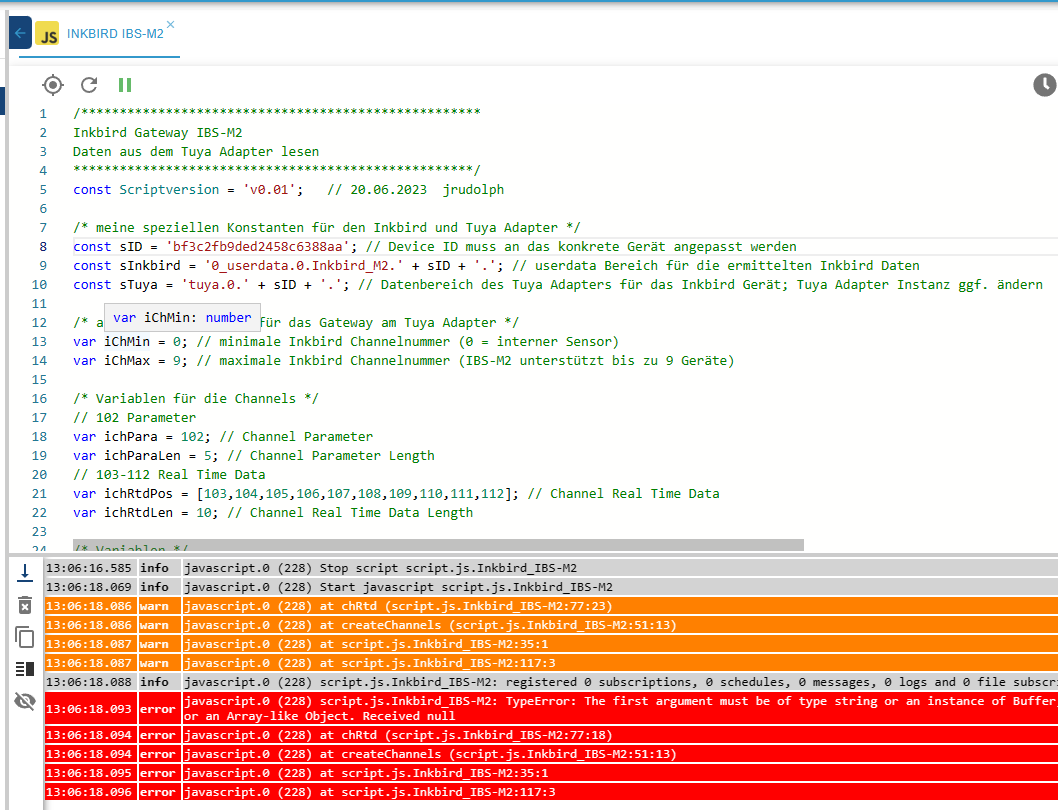
Task: Click '// 103-112 Real Time Data' comment
Action: pos(169,475)
